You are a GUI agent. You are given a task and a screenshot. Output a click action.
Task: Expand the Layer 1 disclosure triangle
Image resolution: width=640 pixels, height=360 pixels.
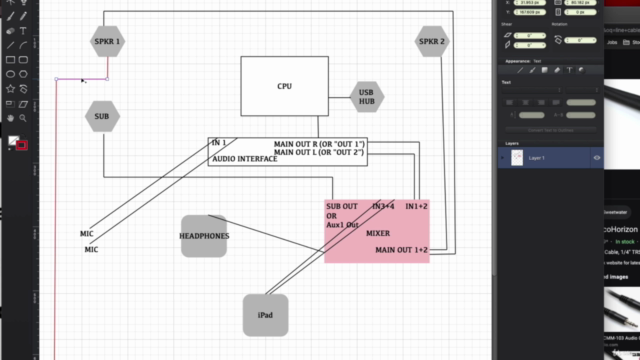pos(503,158)
